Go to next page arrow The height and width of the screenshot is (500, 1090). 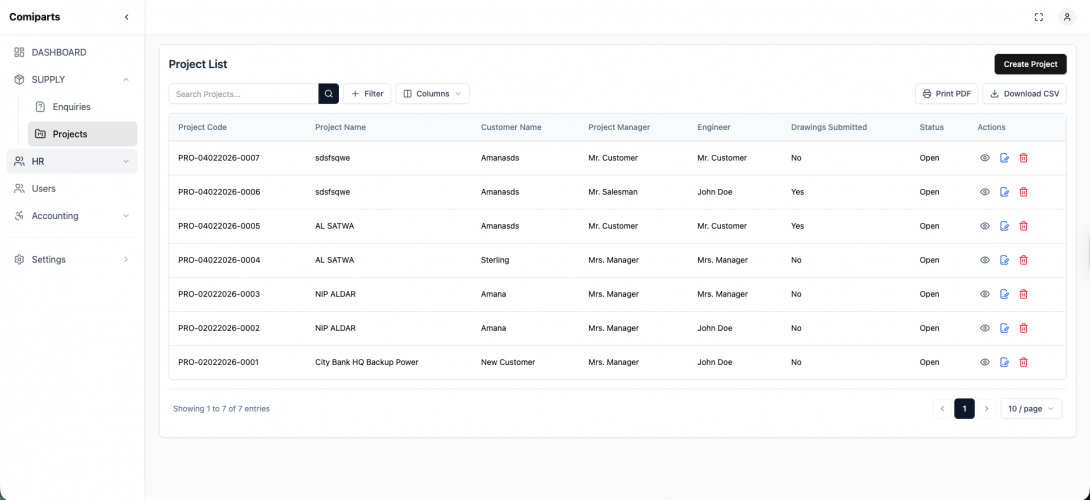point(987,409)
